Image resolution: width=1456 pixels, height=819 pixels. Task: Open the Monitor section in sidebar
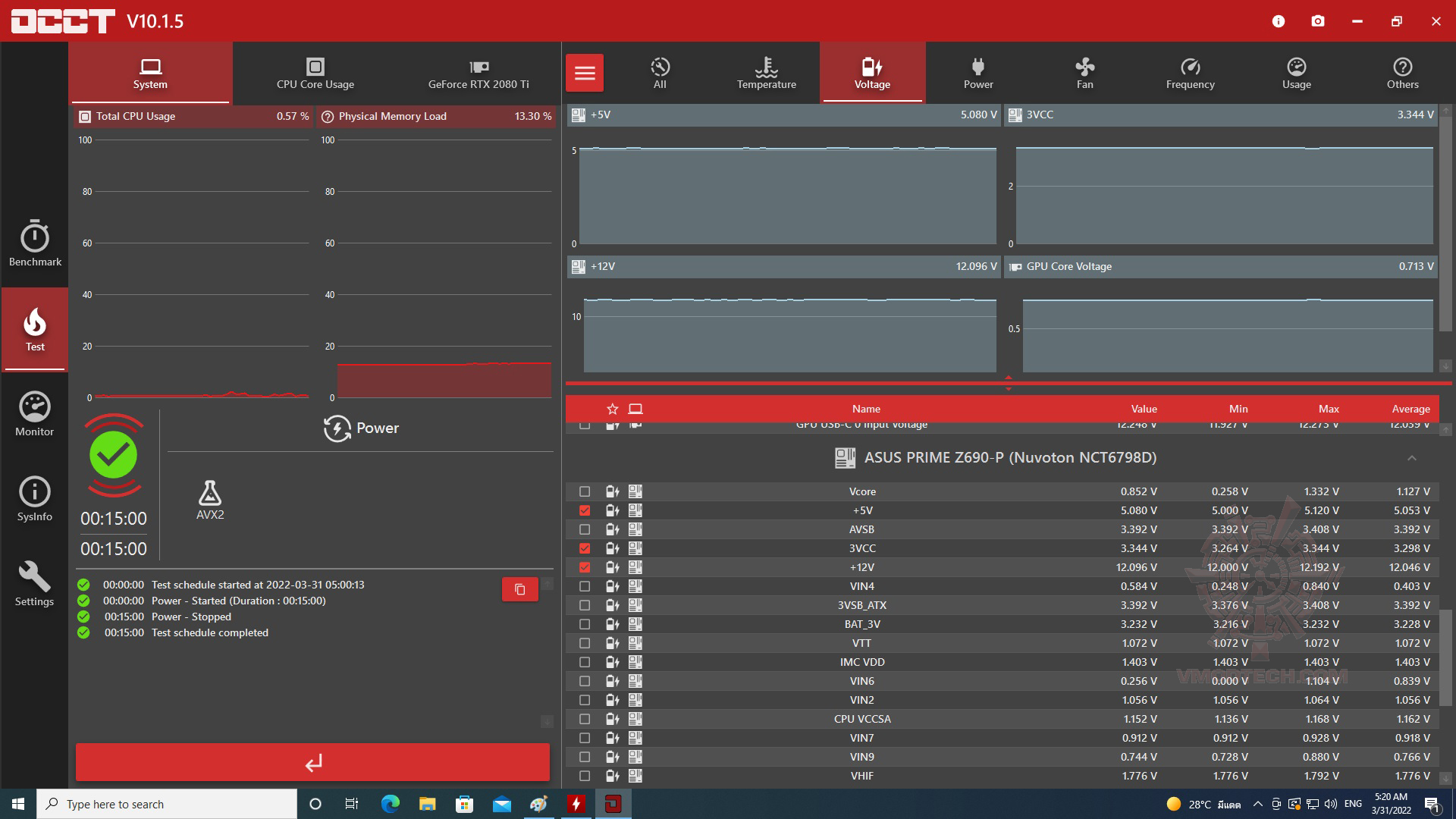(35, 414)
